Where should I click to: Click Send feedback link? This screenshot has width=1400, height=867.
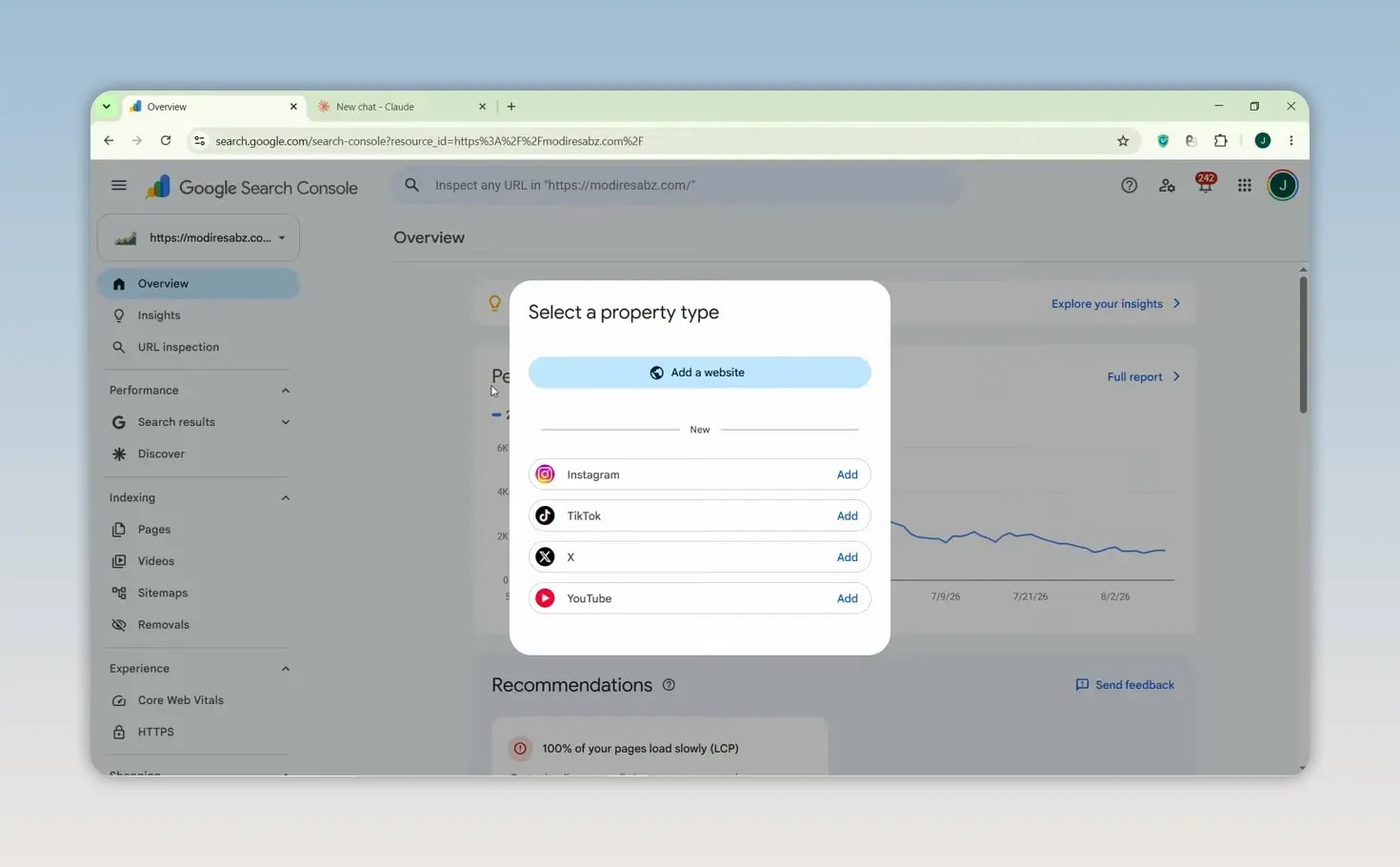pos(1125,685)
